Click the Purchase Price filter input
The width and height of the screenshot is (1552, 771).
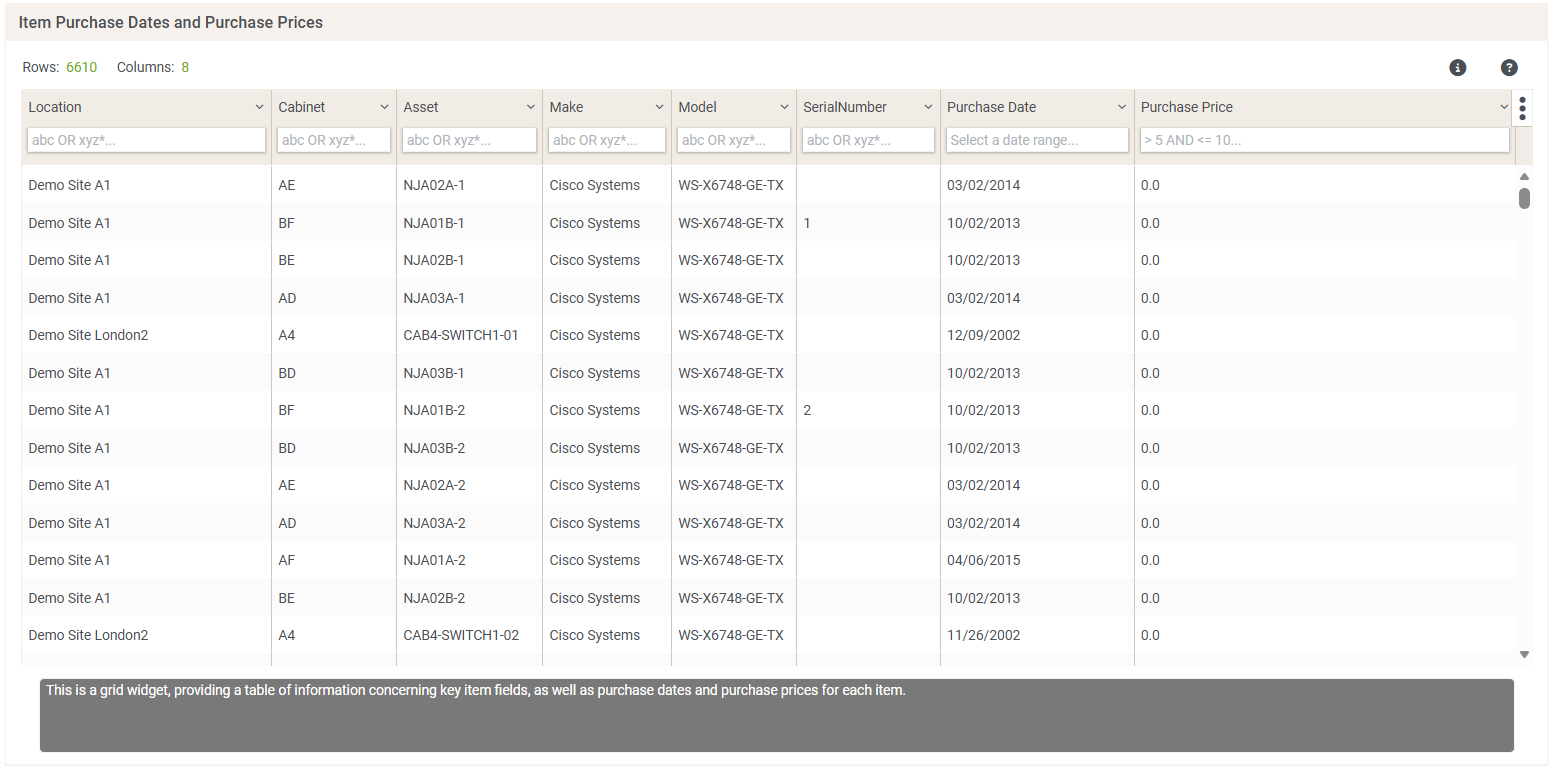[x=1324, y=140]
